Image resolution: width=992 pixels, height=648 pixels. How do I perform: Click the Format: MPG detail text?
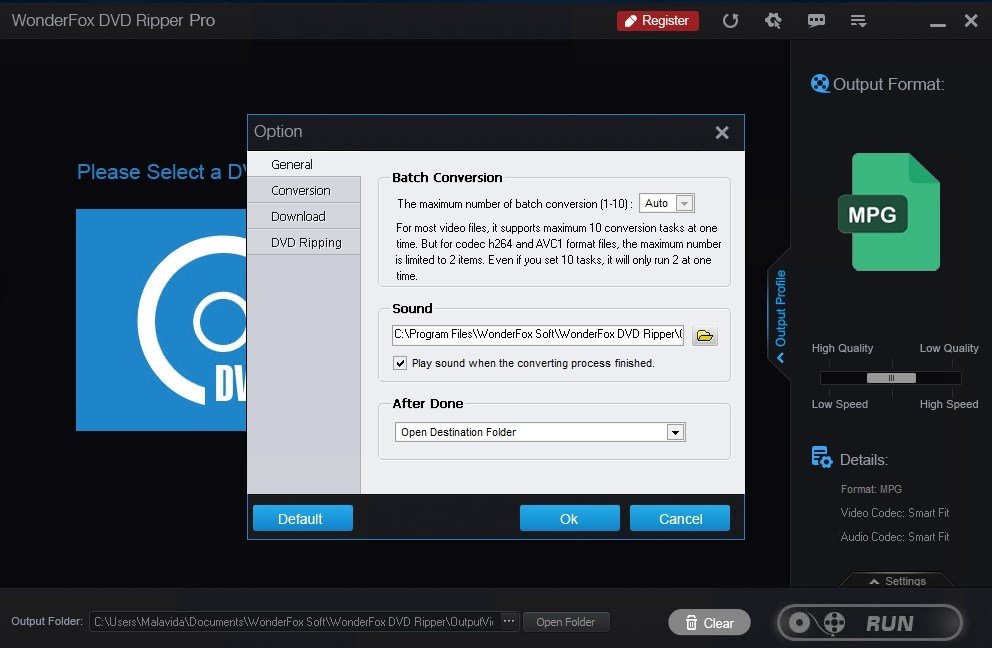(x=871, y=489)
